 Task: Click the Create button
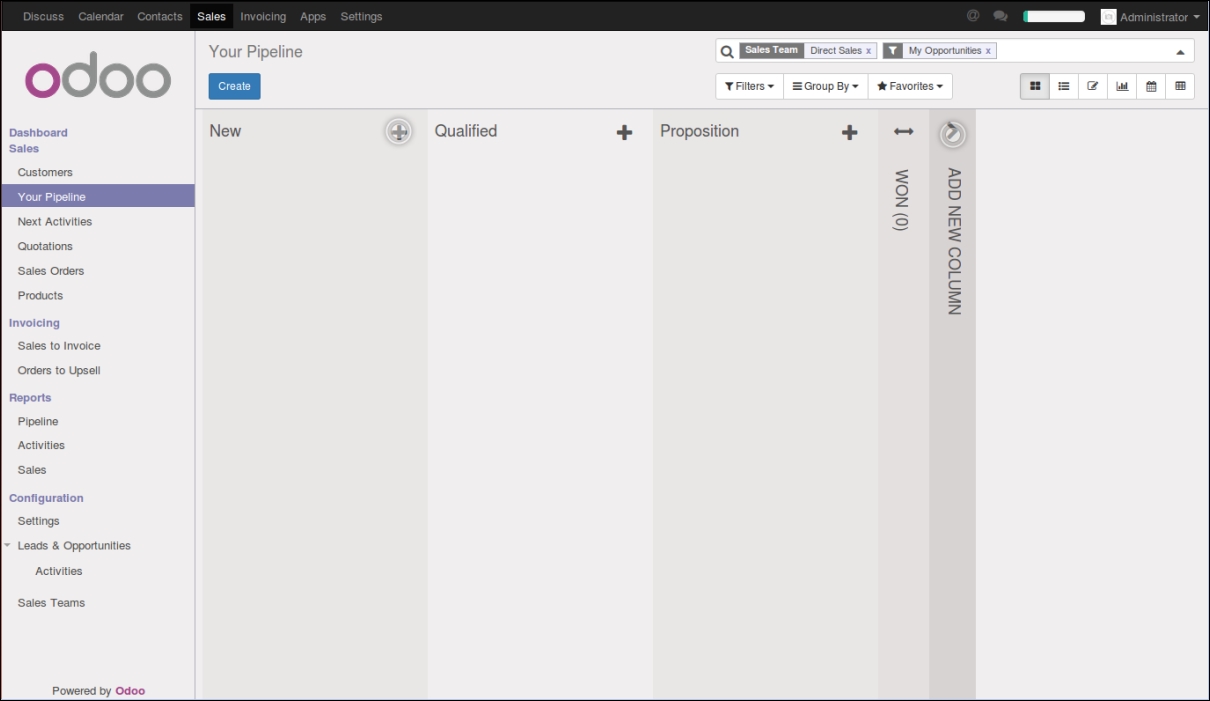point(234,86)
